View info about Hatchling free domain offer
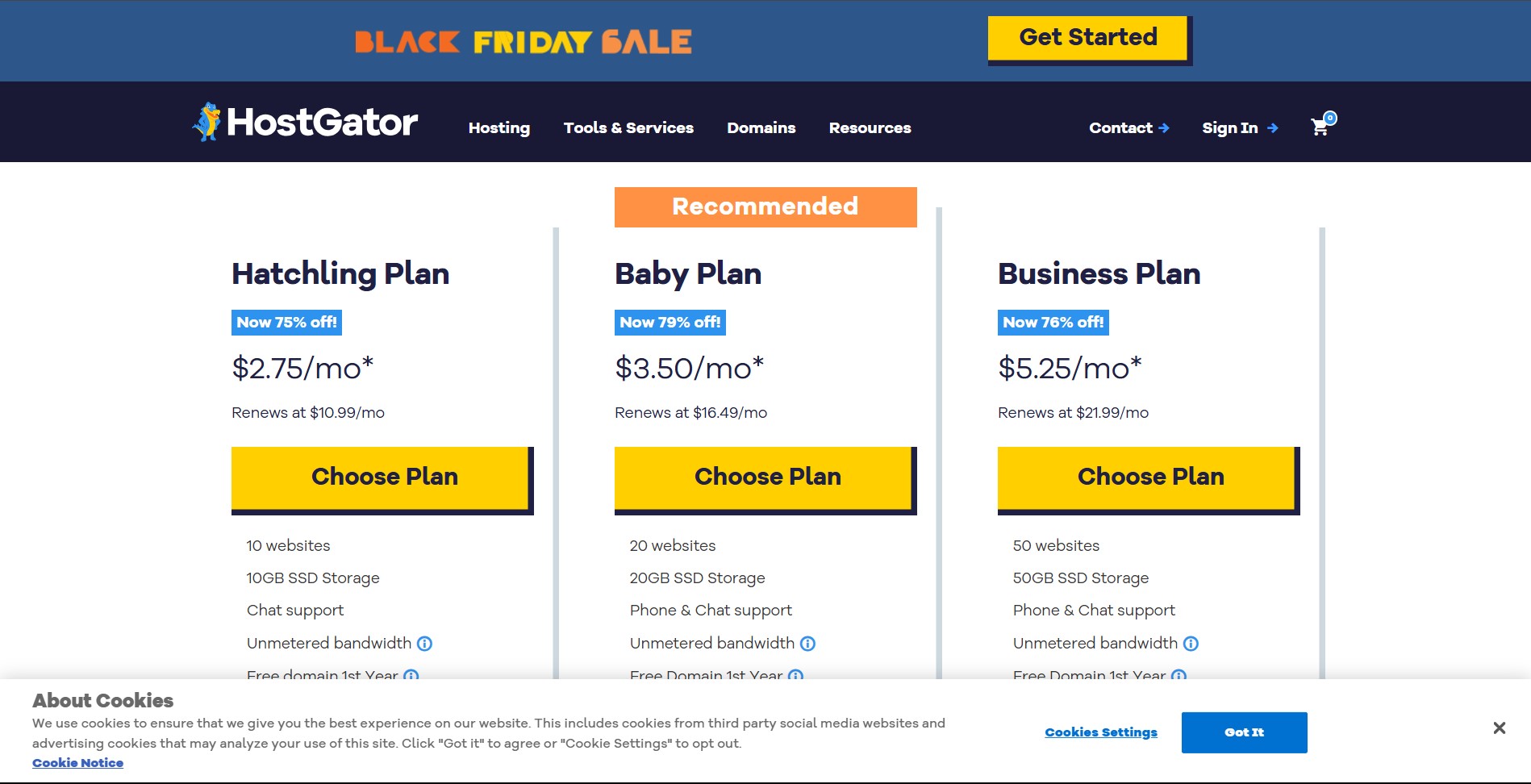Image resolution: width=1531 pixels, height=784 pixels. [411, 676]
